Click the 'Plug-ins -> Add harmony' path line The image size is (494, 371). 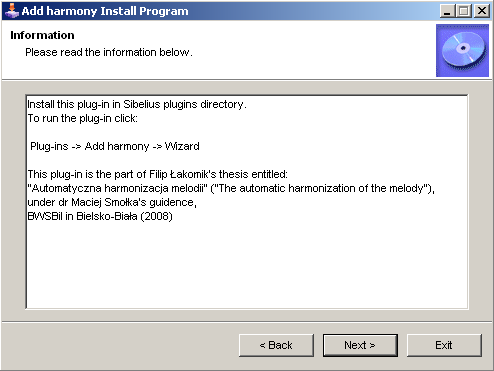(115, 146)
